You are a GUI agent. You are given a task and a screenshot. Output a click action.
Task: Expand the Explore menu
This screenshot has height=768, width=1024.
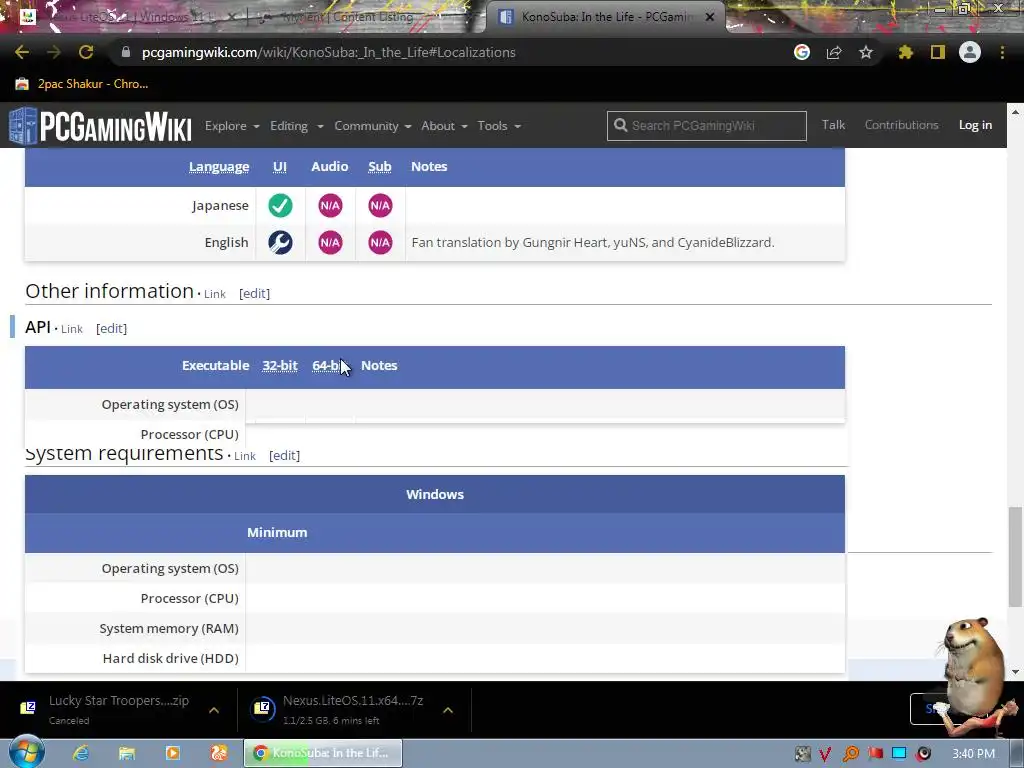(x=232, y=125)
